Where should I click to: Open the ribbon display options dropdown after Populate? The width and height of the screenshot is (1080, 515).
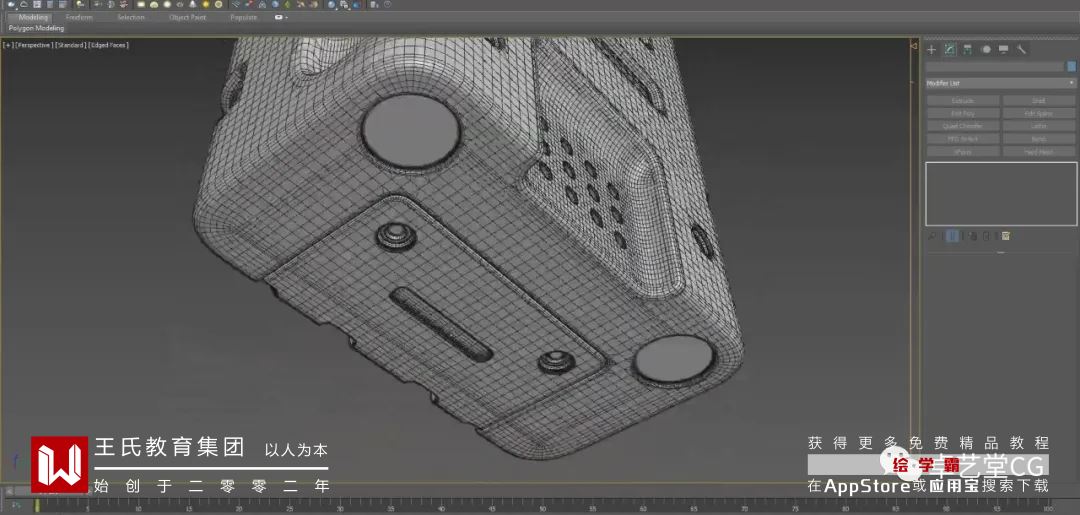point(281,17)
